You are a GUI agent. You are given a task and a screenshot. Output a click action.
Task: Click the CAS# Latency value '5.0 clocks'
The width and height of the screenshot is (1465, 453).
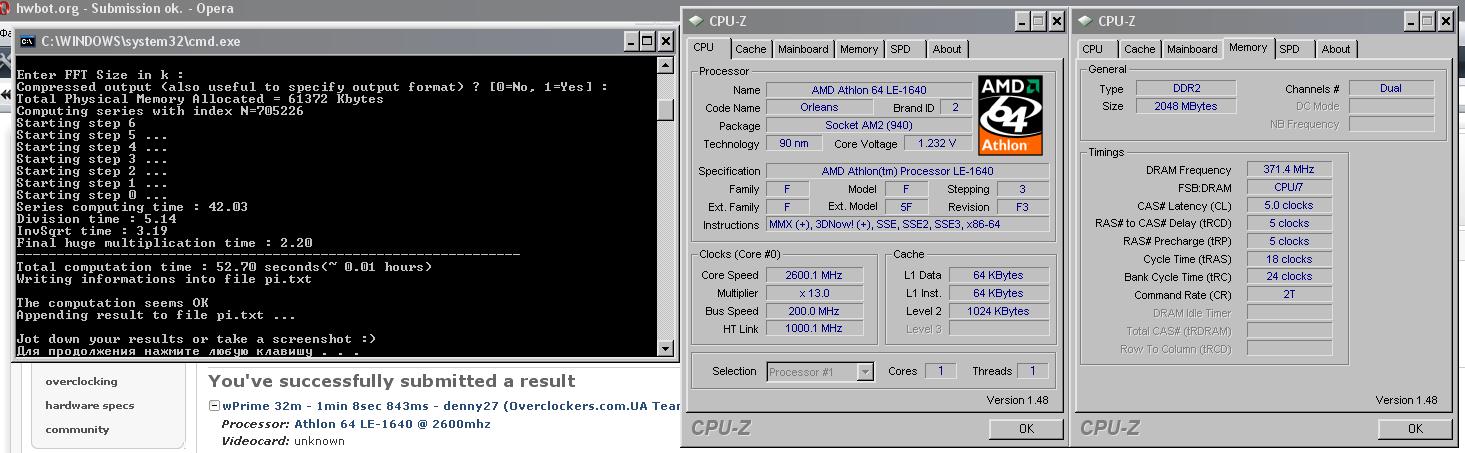pyautogui.click(x=1289, y=206)
